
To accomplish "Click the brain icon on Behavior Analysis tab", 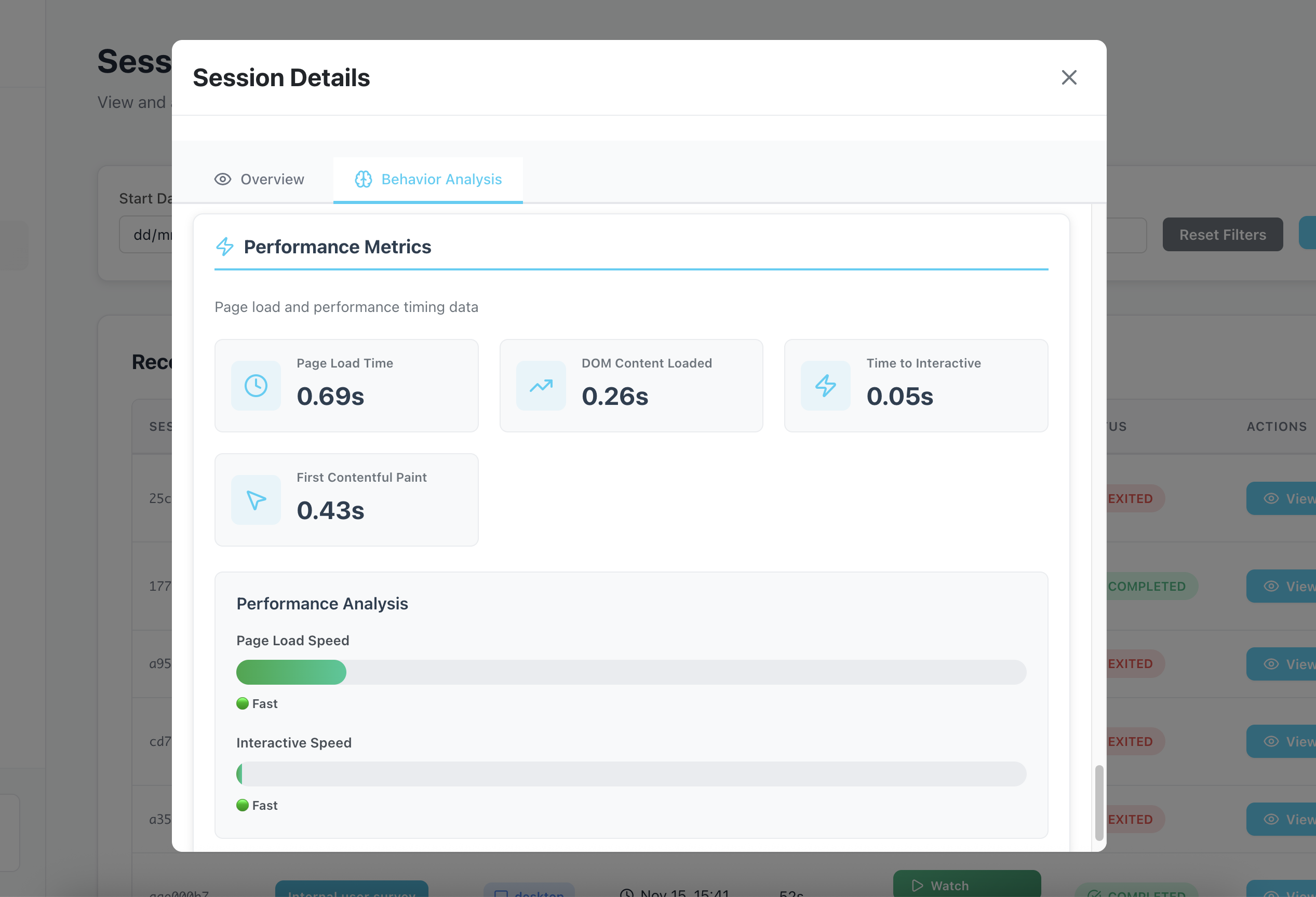I will coord(363,179).
